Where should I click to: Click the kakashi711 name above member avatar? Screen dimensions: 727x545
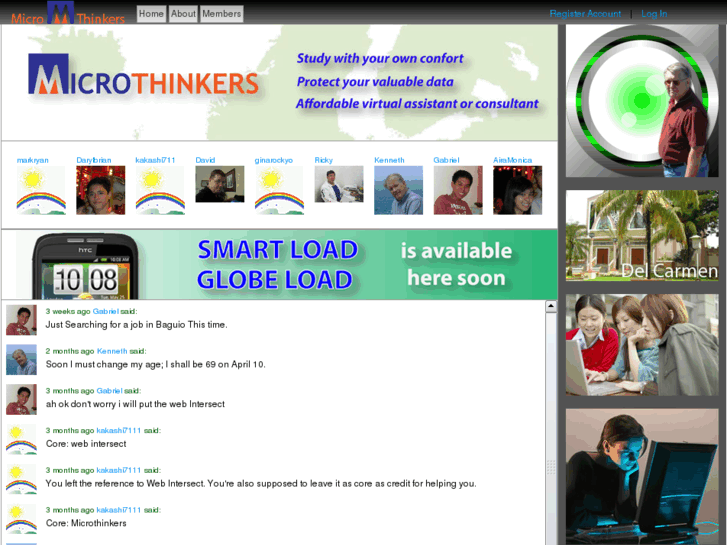tap(155, 160)
